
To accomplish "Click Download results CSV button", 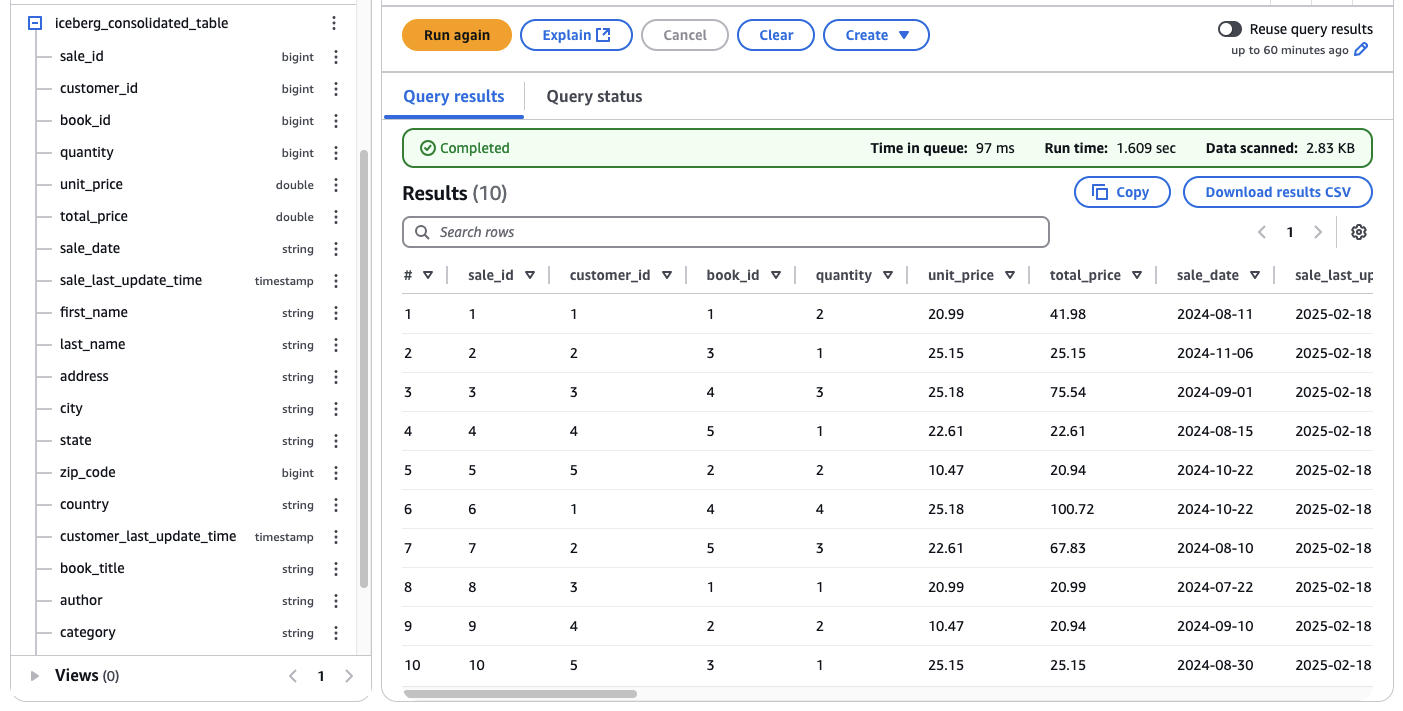I will [1277, 192].
